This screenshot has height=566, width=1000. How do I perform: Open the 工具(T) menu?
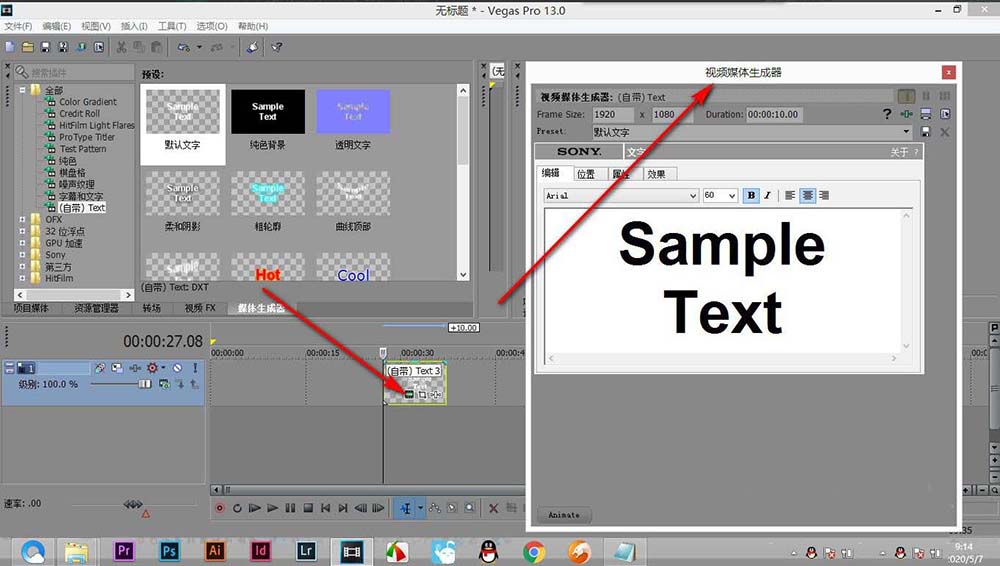pos(172,26)
